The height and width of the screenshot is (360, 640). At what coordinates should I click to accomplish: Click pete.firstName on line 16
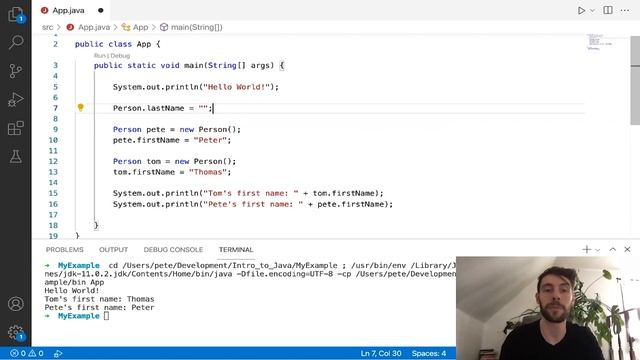pyautogui.click(x=351, y=204)
